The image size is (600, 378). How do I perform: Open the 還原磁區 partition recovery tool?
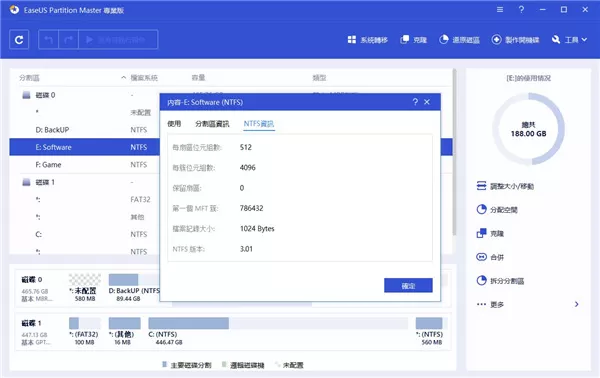(x=460, y=40)
